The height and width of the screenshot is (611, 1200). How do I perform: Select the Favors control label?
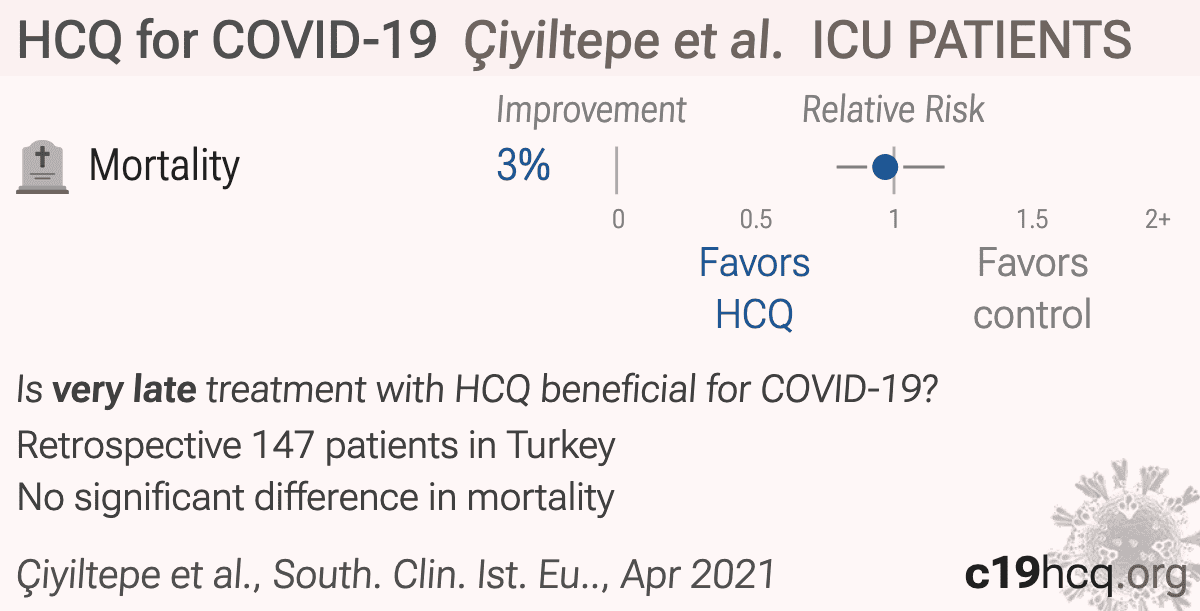pyautogui.click(x=1032, y=289)
